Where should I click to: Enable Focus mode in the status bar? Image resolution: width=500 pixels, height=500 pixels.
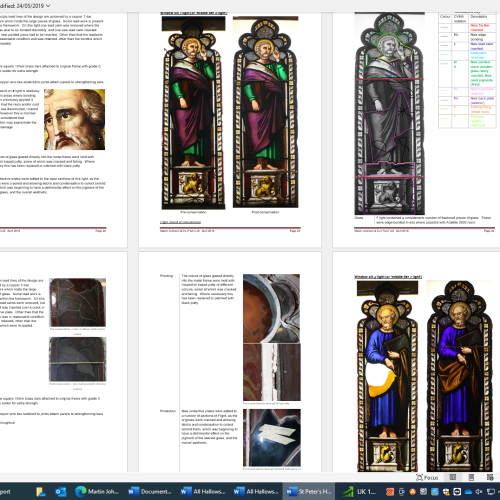(x=427, y=478)
